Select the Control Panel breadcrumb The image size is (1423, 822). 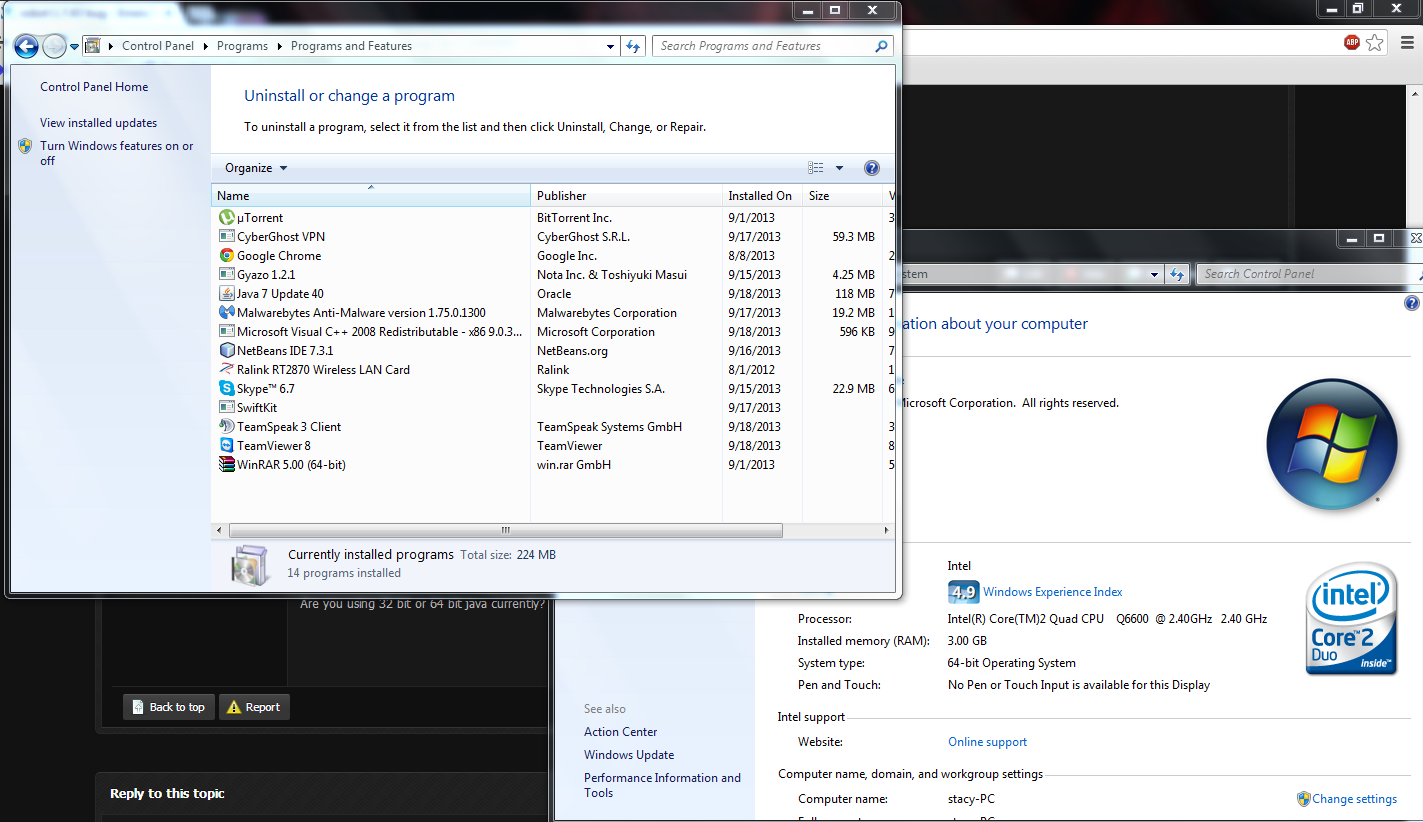[x=158, y=46]
